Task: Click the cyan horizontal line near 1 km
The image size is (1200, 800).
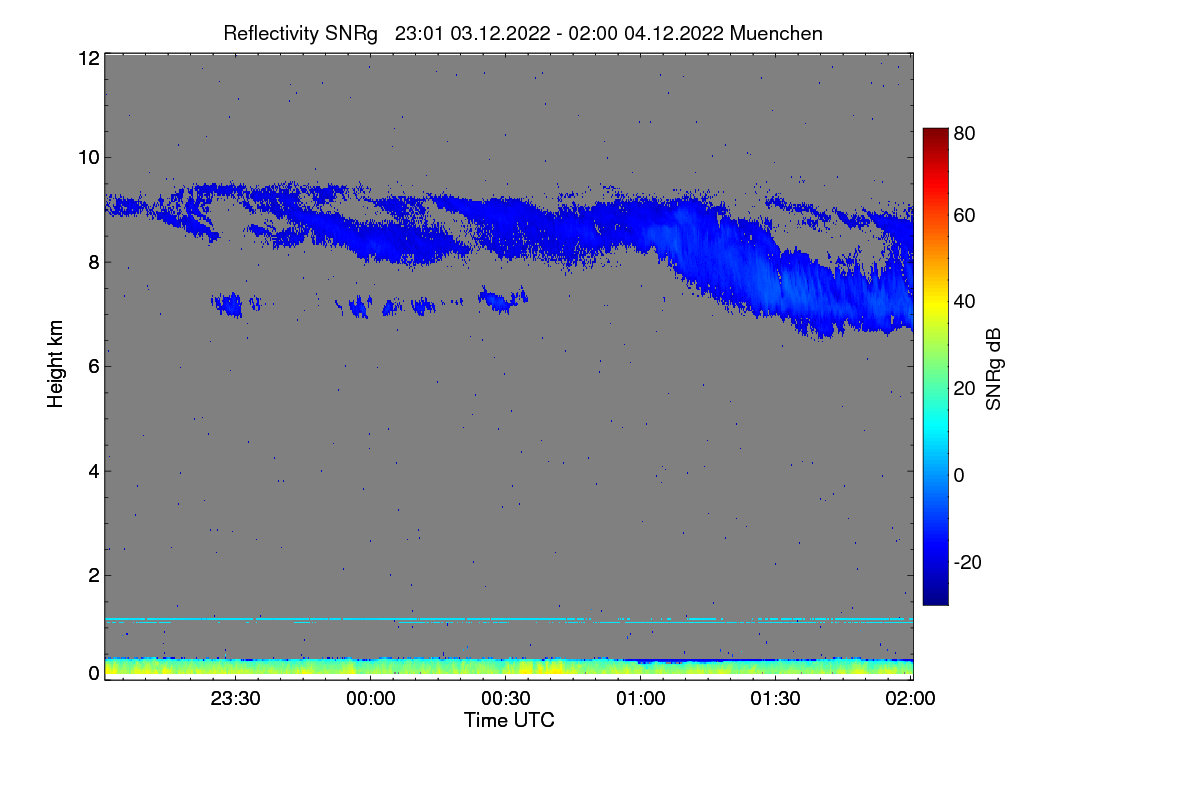Action: (x=509, y=619)
